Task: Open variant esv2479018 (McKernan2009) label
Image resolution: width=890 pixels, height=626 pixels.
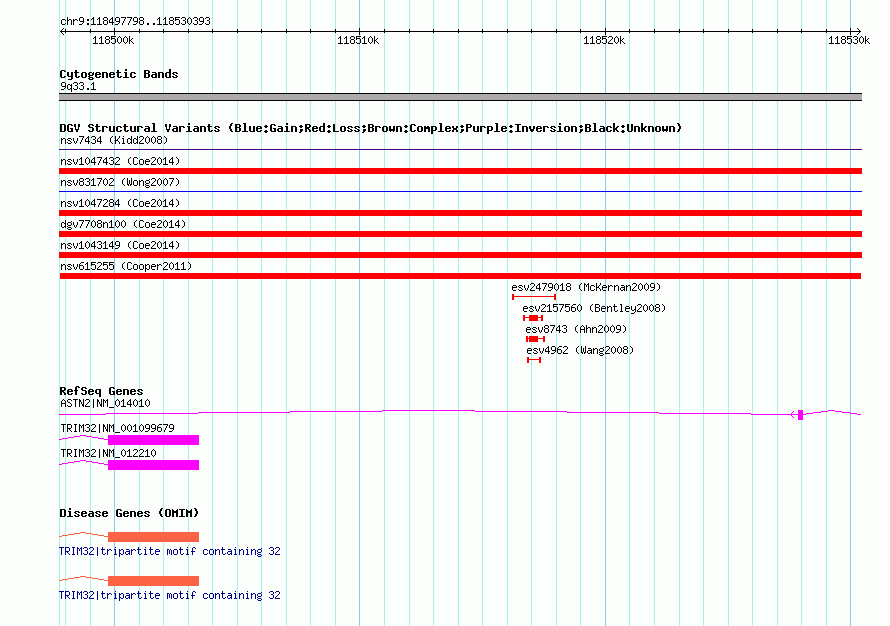Action: [x=586, y=287]
